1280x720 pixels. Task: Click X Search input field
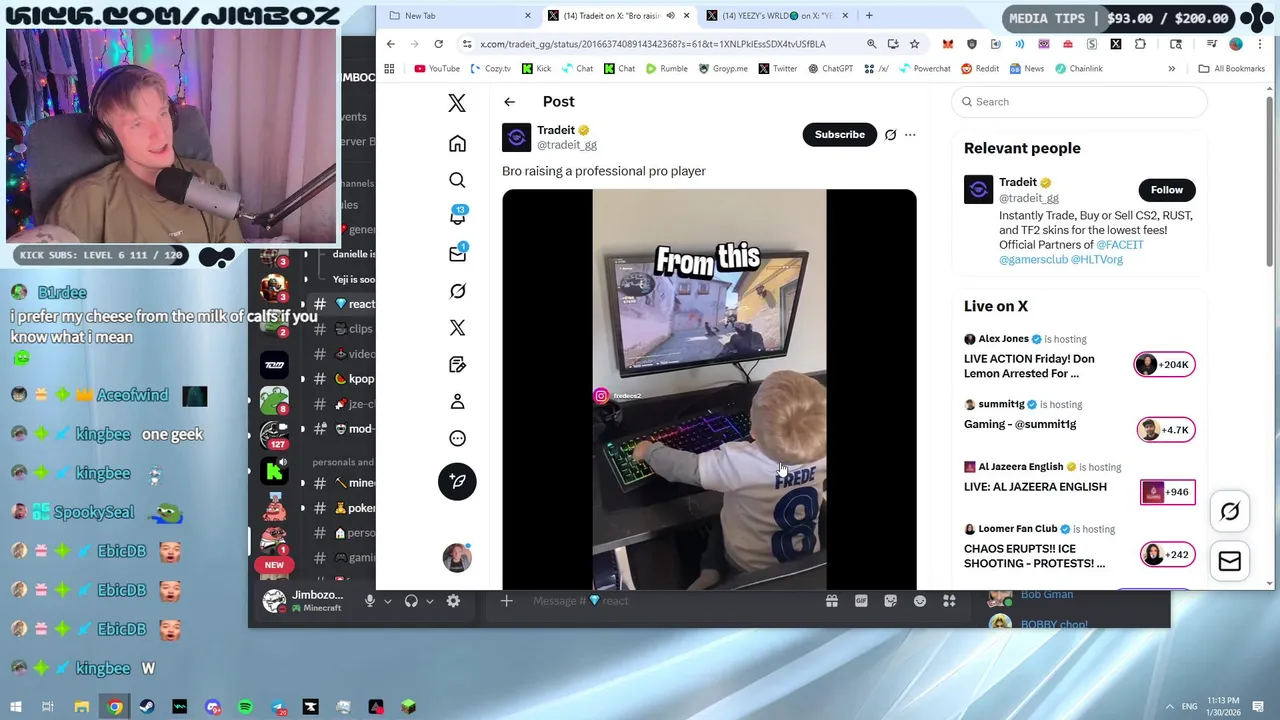pyautogui.click(x=1080, y=102)
